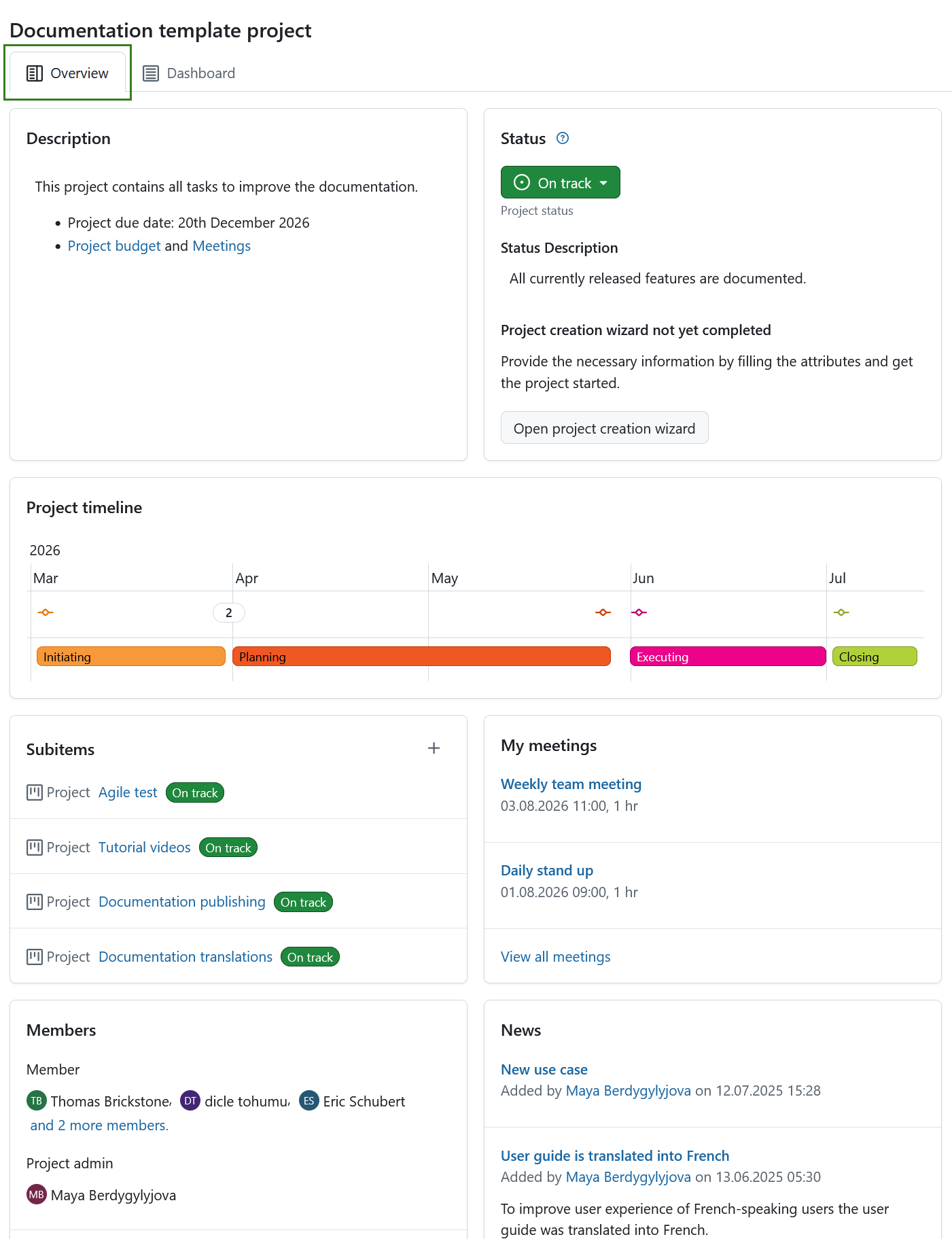The width and height of the screenshot is (952, 1239).
Task: Click the green Closing milestone marker in July
Action: [x=841, y=612]
